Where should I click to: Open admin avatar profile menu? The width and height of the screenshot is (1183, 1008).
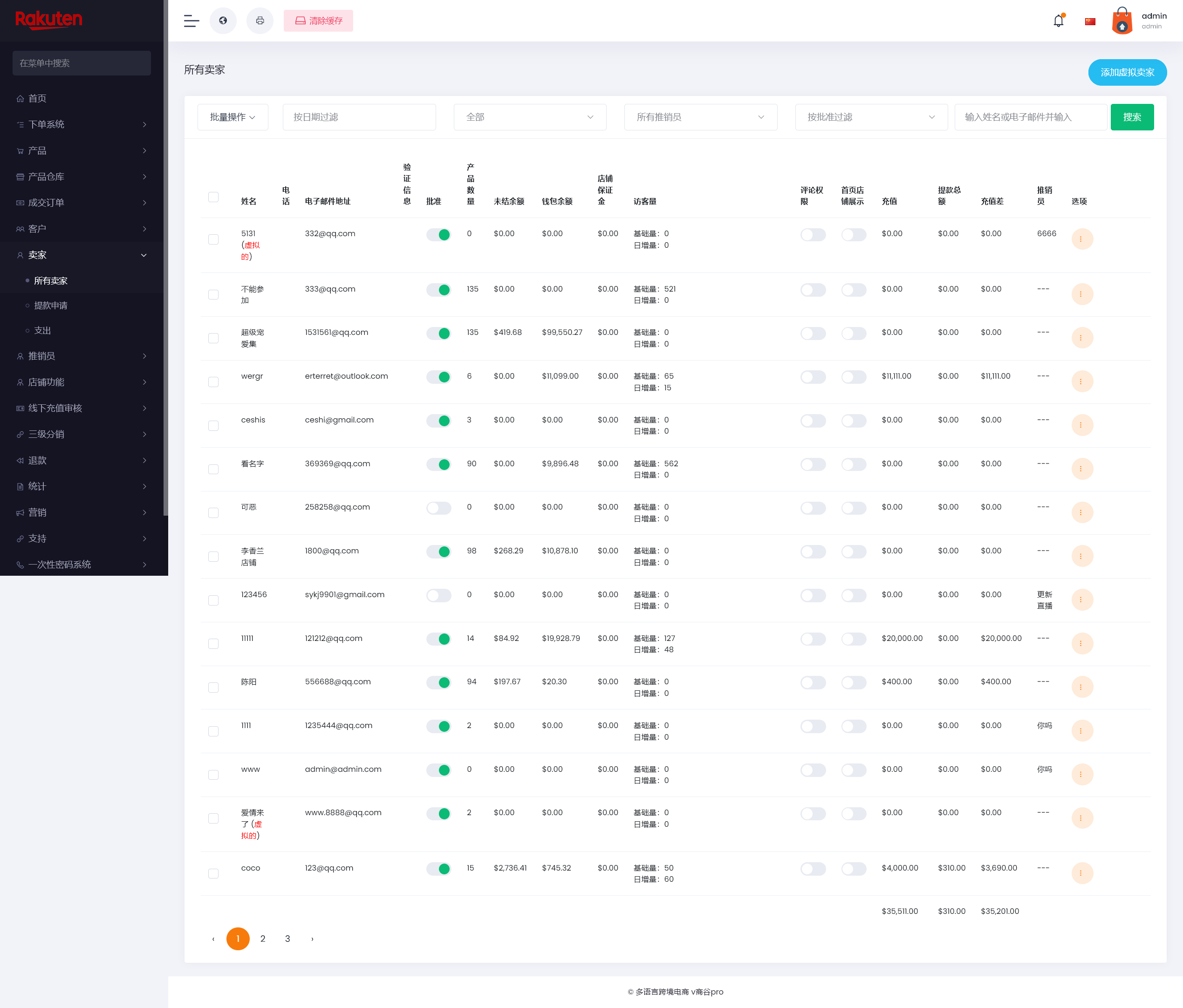(x=1122, y=21)
